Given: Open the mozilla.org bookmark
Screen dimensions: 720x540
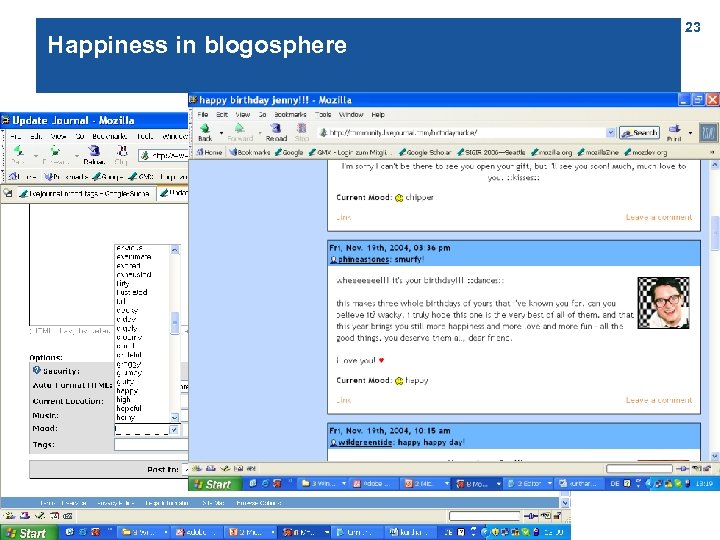Looking at the screenshot, I should [x=551, y=152].
